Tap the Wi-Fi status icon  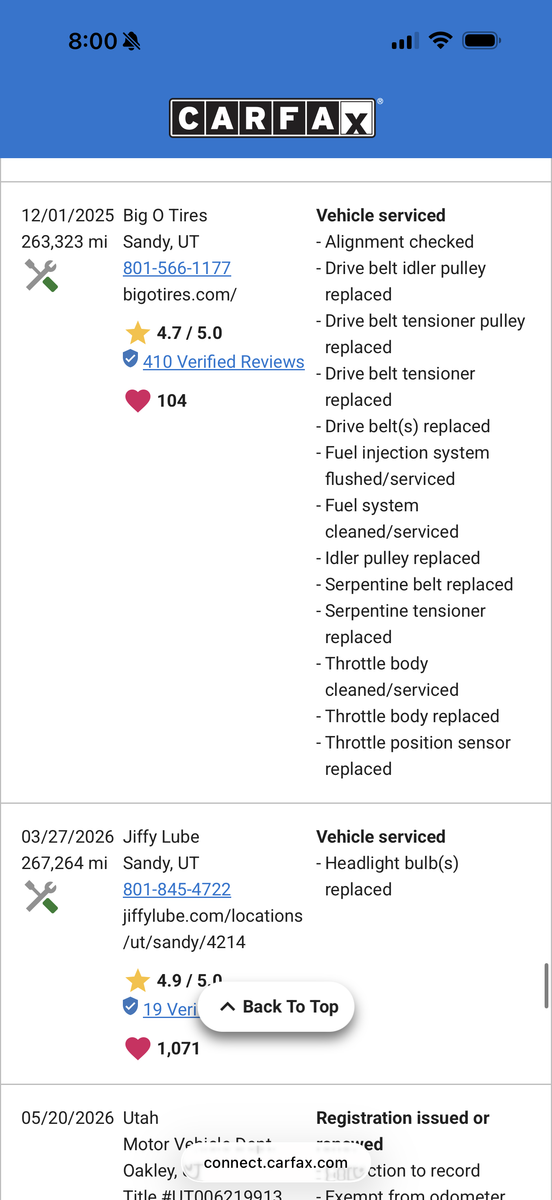[440, 41]
